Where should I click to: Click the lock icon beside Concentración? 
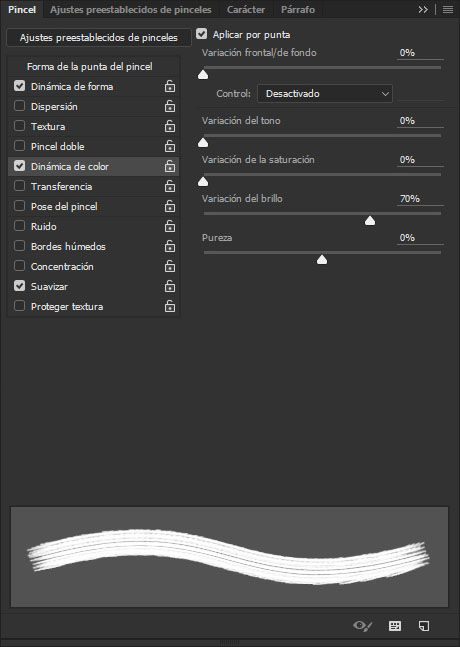[170, 266]
